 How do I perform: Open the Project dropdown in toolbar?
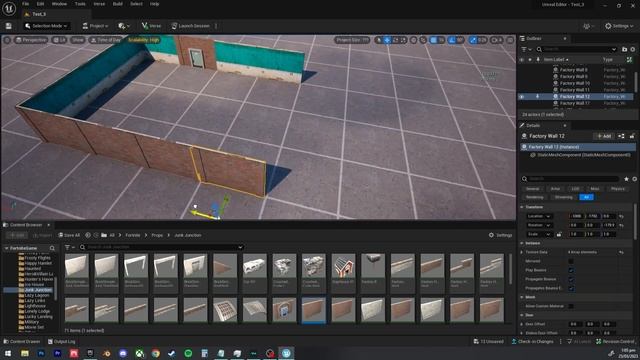coord(96,26)
